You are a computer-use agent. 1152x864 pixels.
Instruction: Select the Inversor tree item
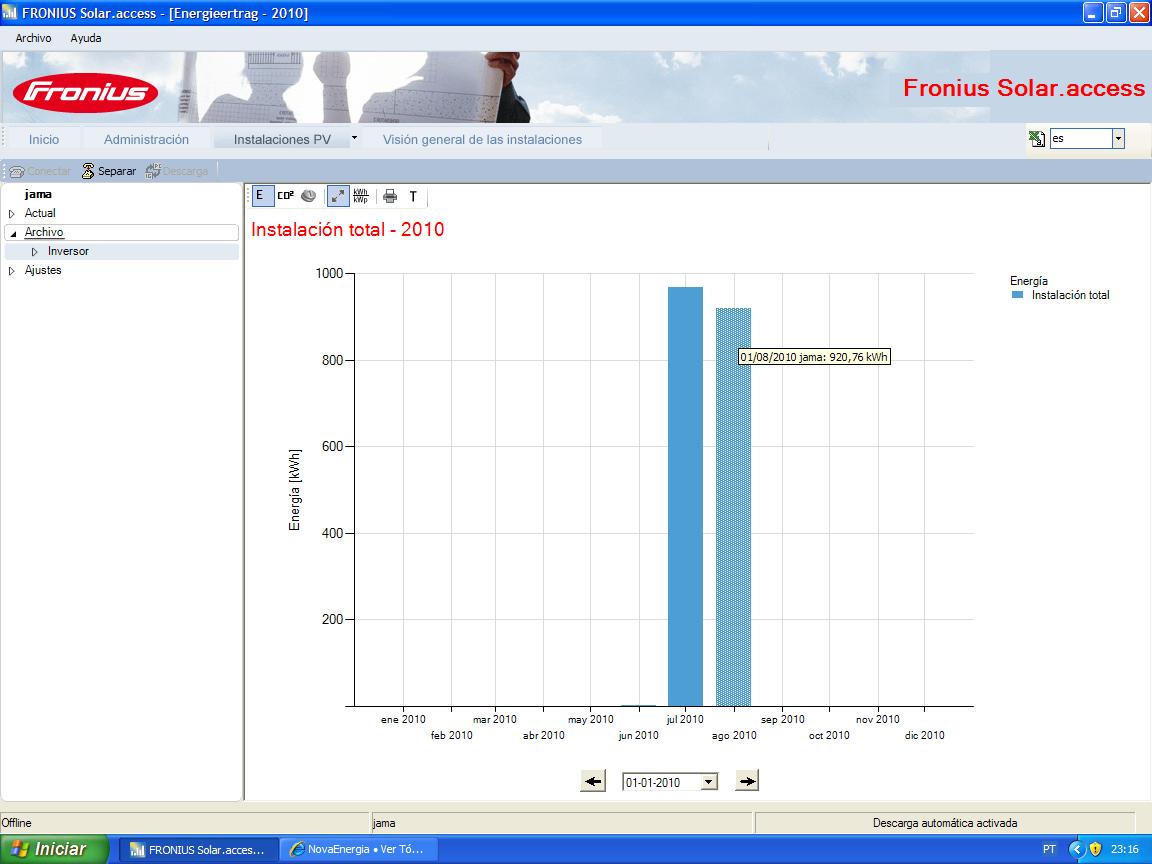pos(68,251)
